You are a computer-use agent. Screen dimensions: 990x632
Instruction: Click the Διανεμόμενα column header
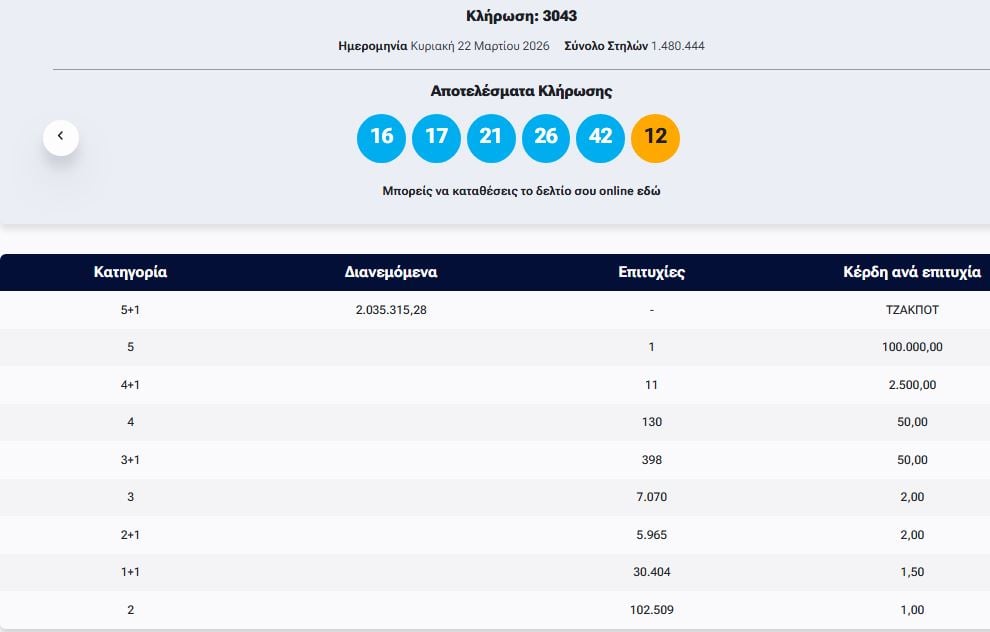pos(391,272)
